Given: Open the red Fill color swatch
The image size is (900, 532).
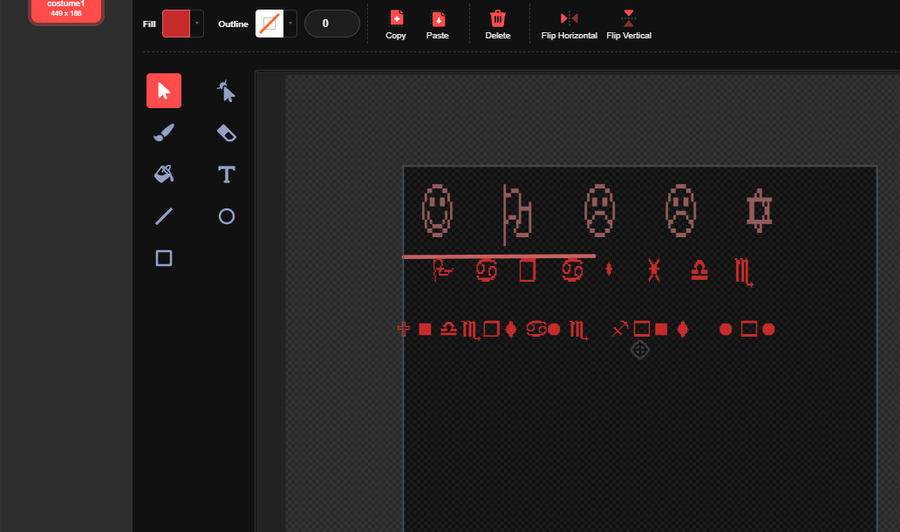Looking at the screenshot, I should pyautogui.click(x=176, y=24).
